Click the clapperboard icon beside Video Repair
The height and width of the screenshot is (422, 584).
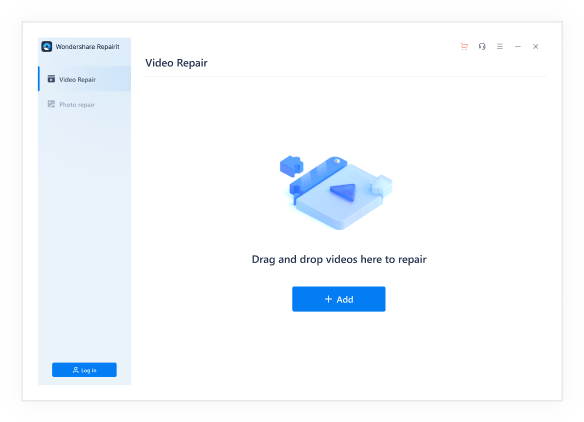pos(51,79)
